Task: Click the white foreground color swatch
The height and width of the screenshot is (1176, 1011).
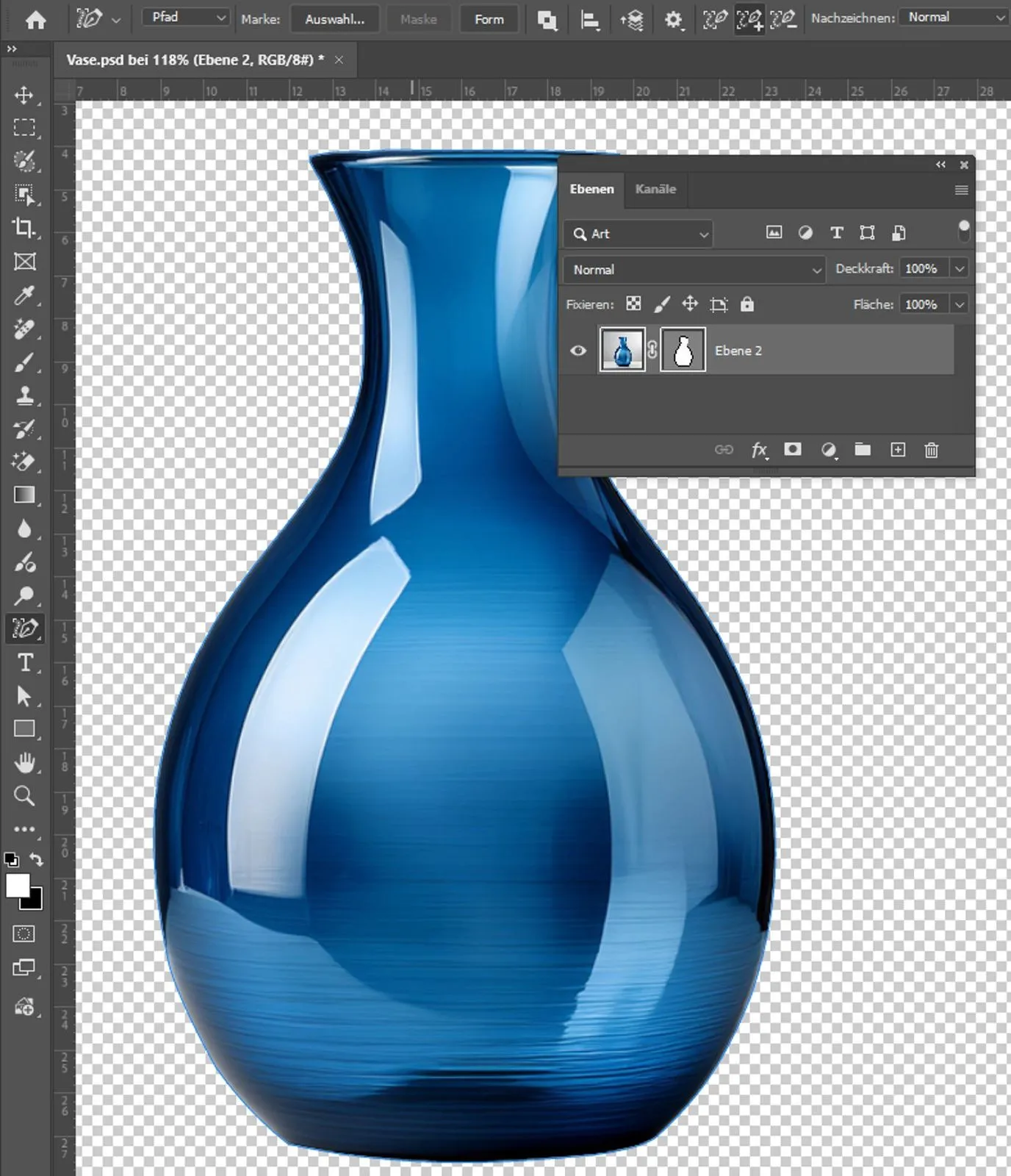Action: point(17,885)
